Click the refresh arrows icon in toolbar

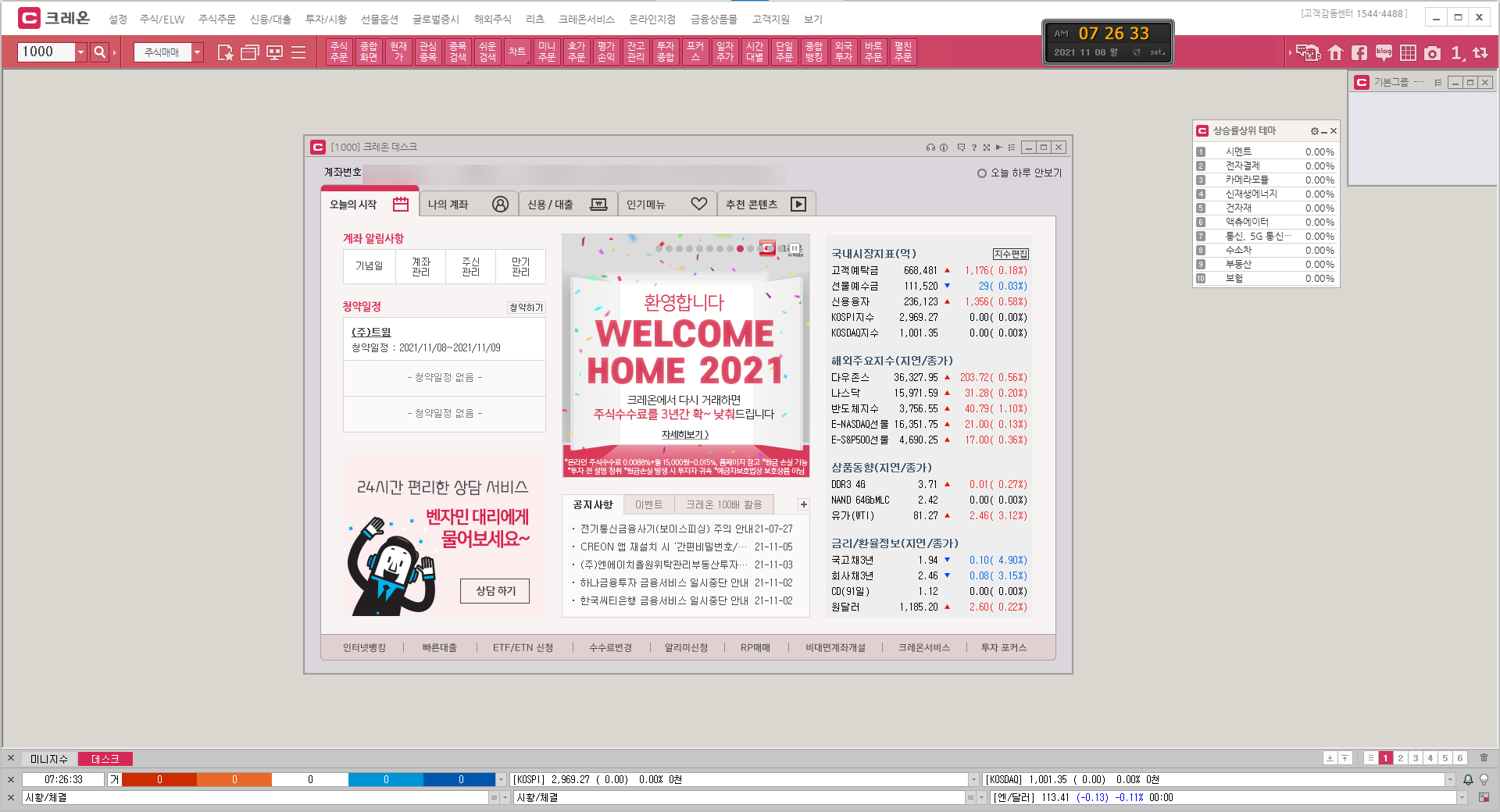pos(1480,52)
